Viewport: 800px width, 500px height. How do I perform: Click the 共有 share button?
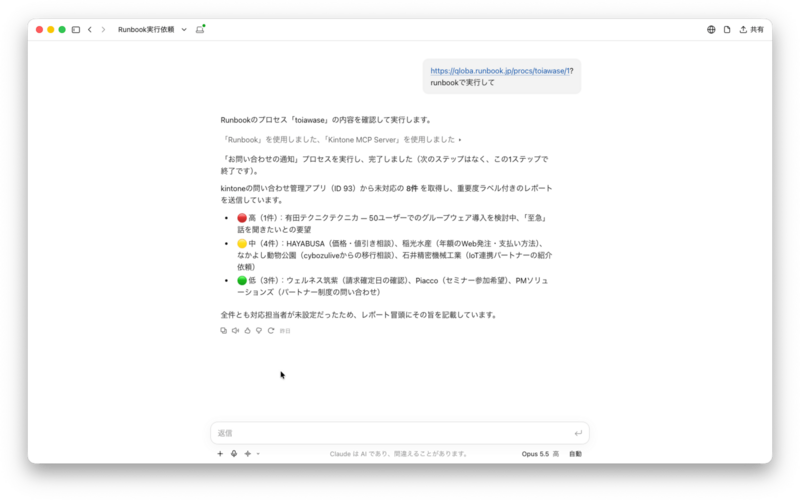(x=752, y=30)
